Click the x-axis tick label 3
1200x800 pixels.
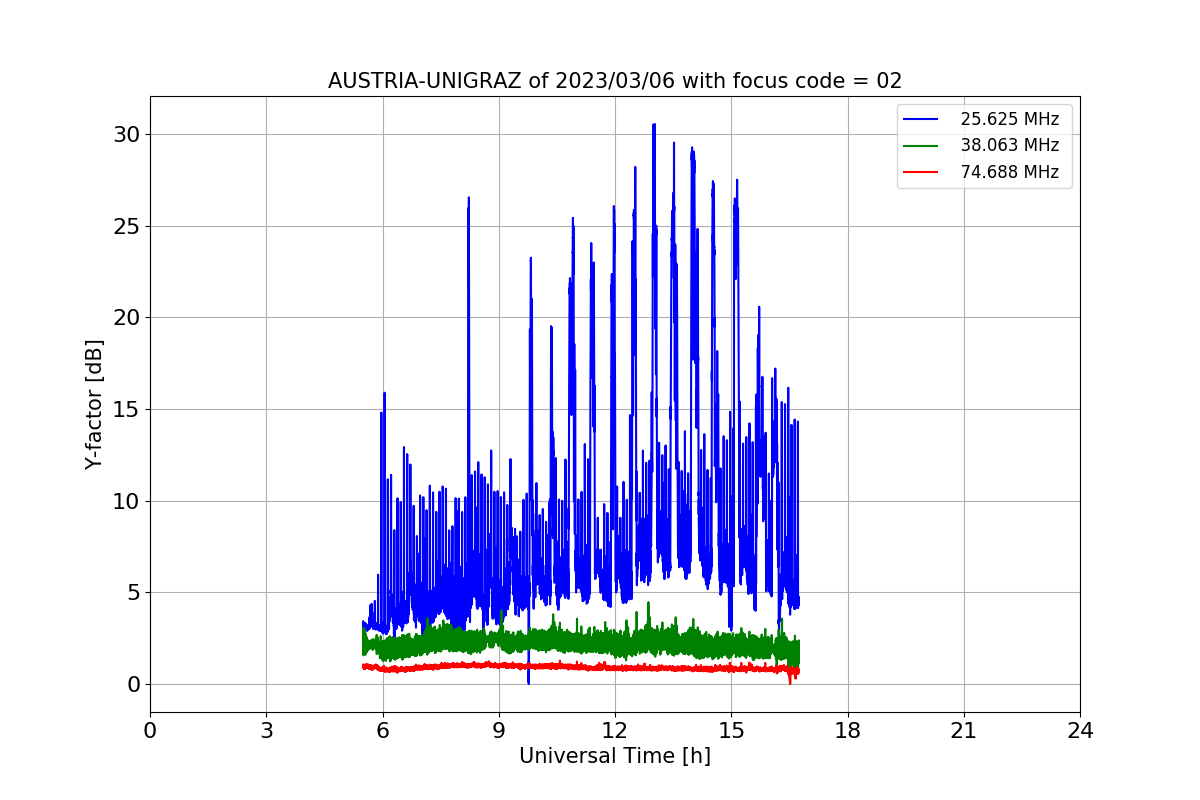(266, 730)
